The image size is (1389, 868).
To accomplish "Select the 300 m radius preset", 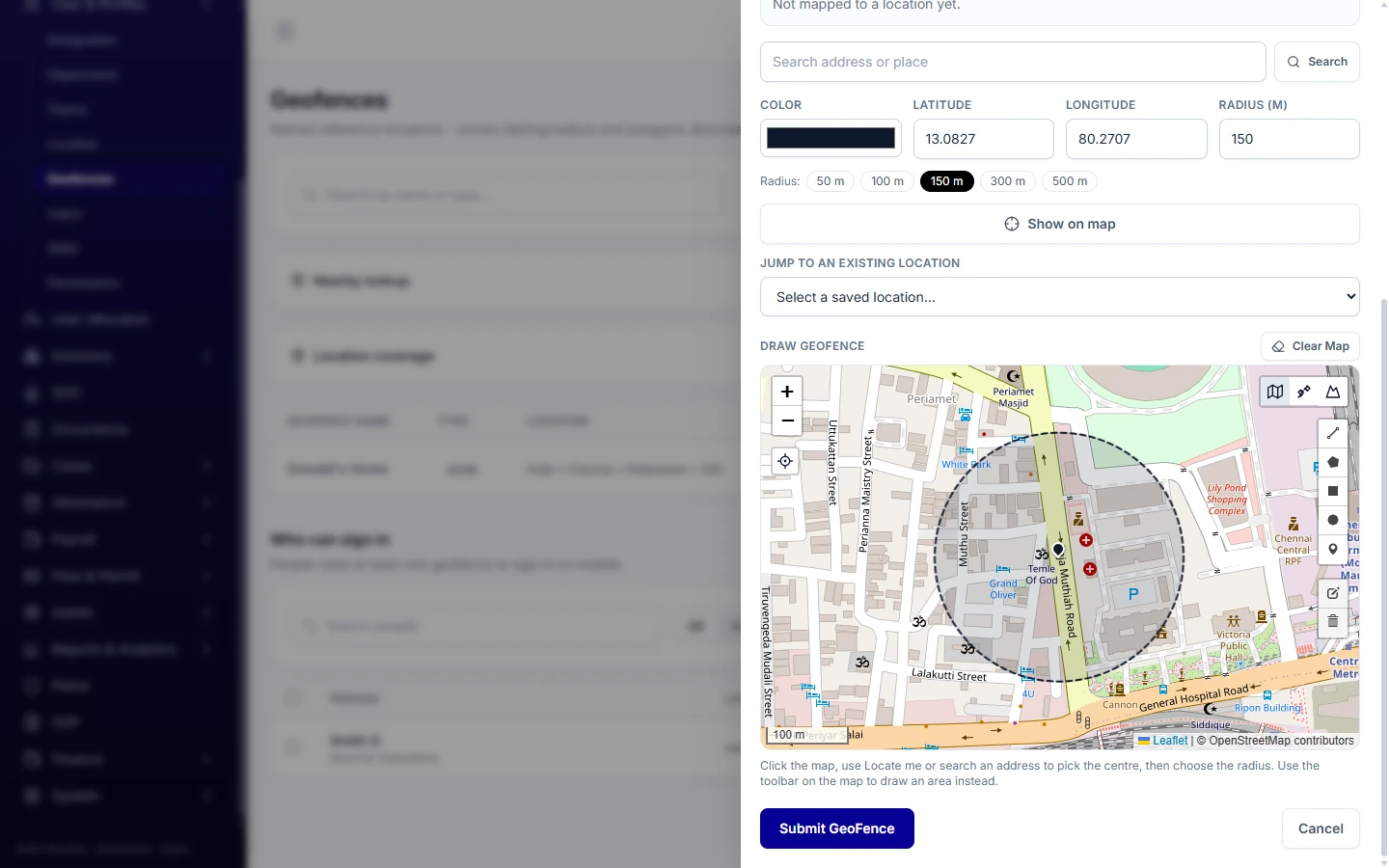I will tap(1008, 181).
